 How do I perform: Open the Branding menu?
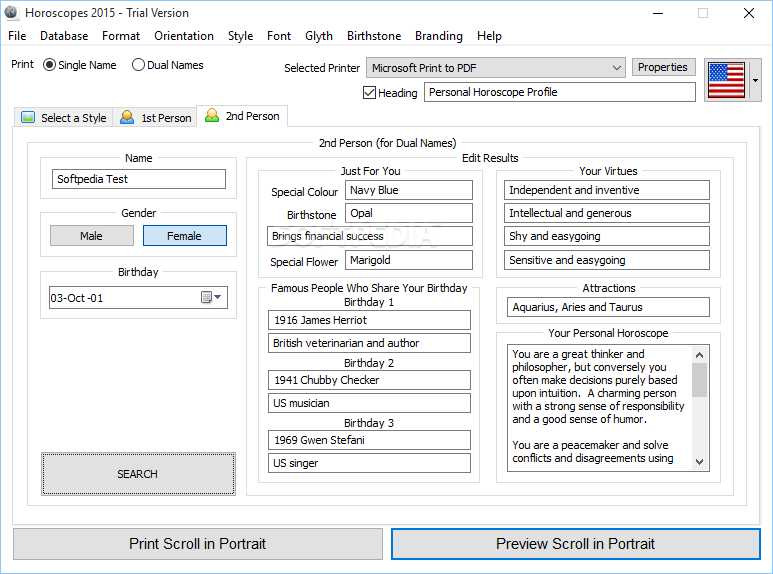point(439,36)
